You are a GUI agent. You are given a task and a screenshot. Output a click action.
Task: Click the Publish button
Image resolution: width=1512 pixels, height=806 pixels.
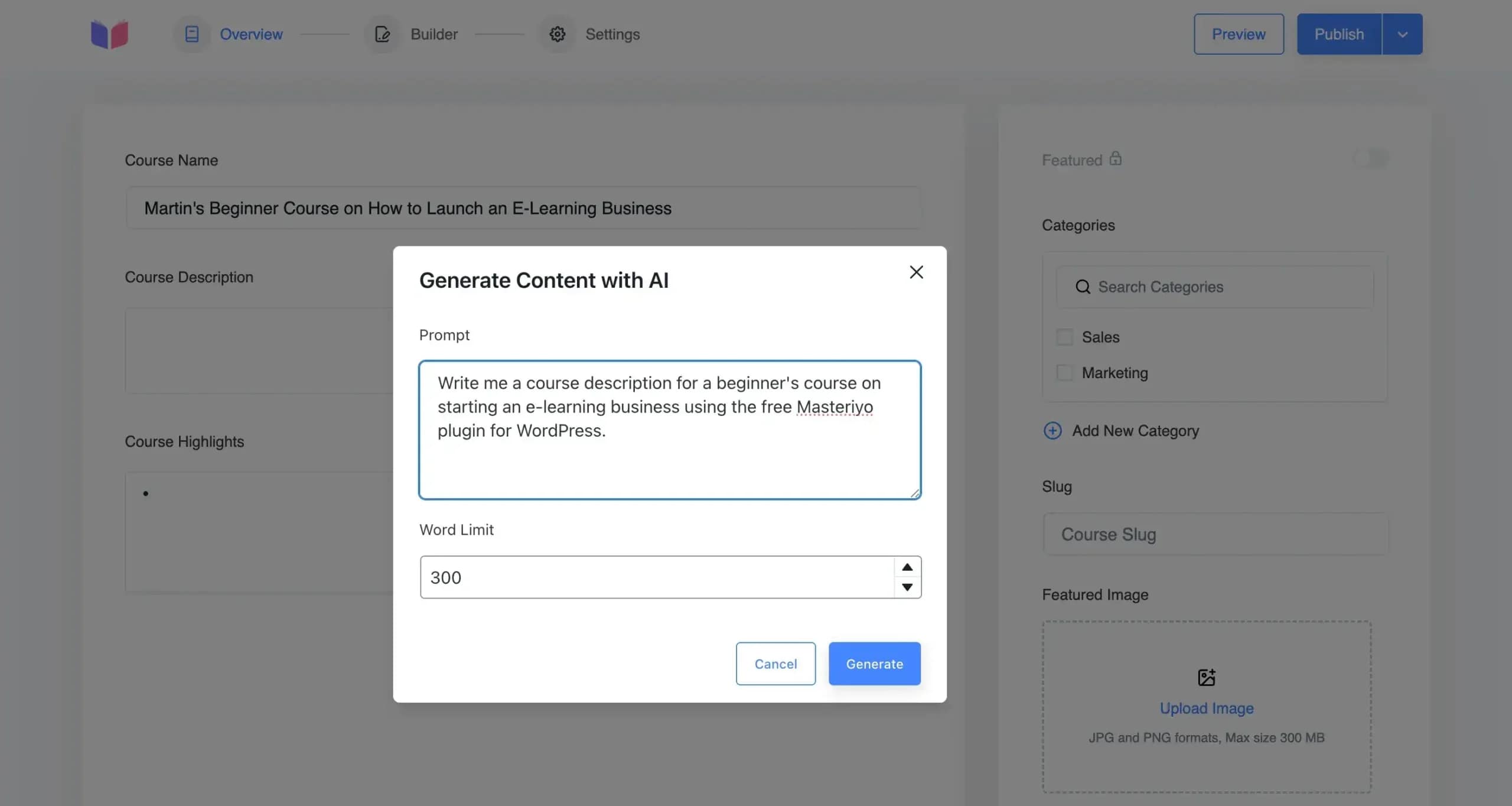(x=1339, y=34)
